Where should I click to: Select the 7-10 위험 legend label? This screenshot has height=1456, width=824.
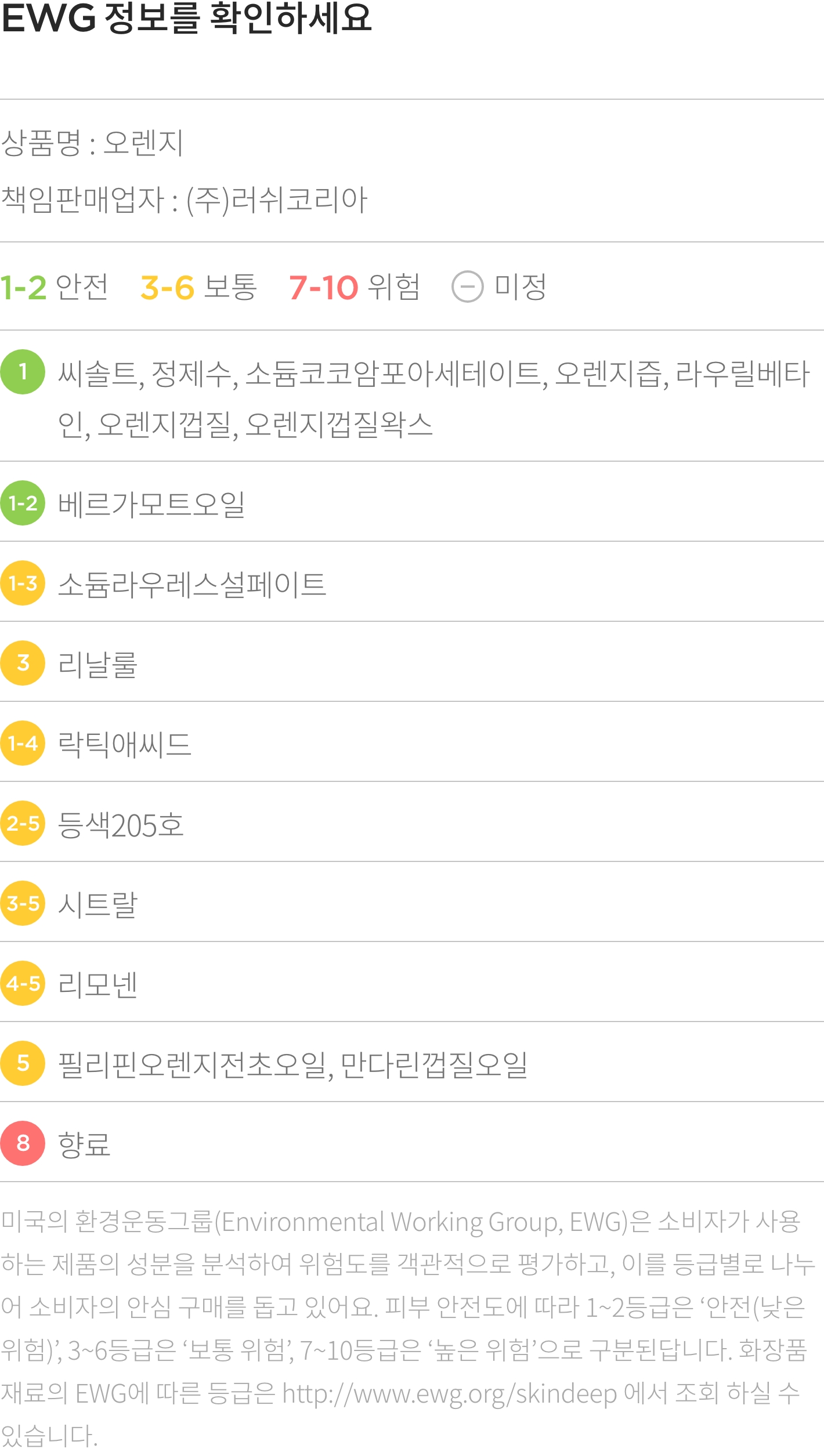355,287
